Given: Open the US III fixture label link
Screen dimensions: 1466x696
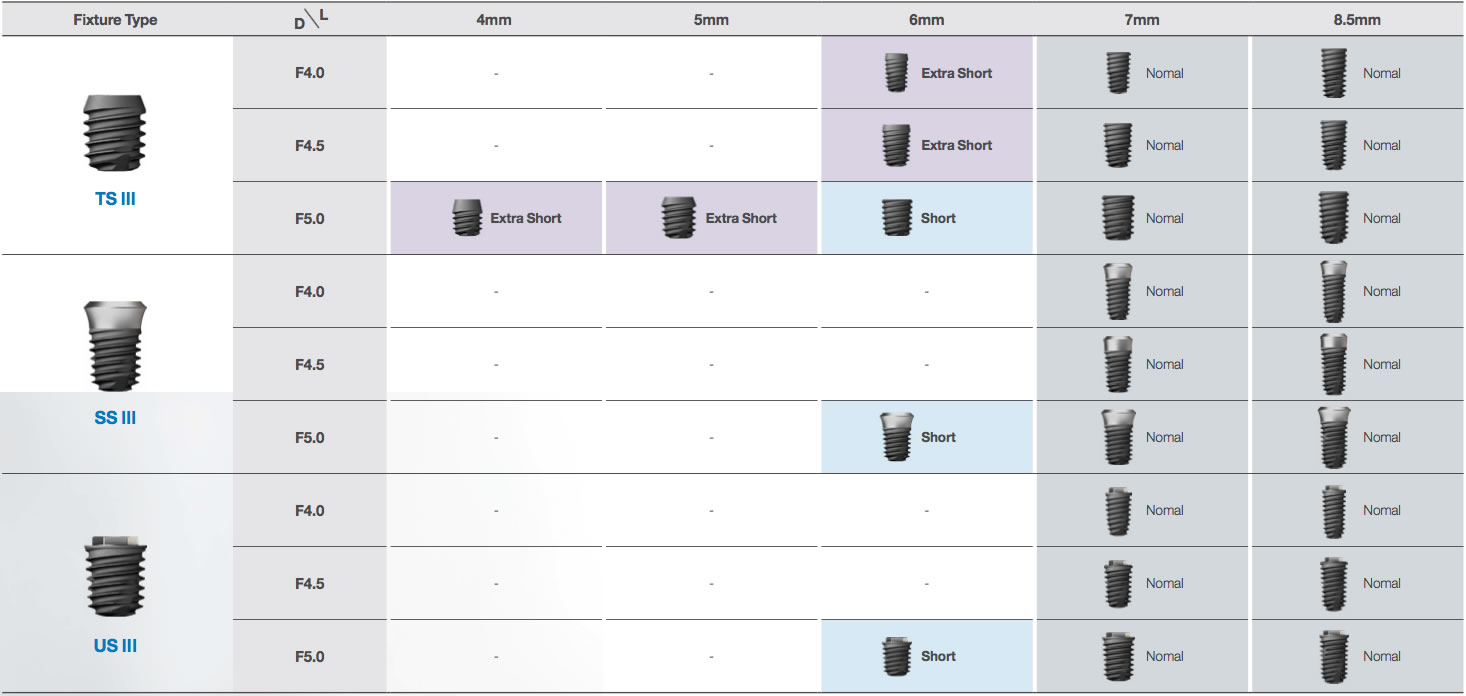Looking at the screenshot, I should [115, 646].
